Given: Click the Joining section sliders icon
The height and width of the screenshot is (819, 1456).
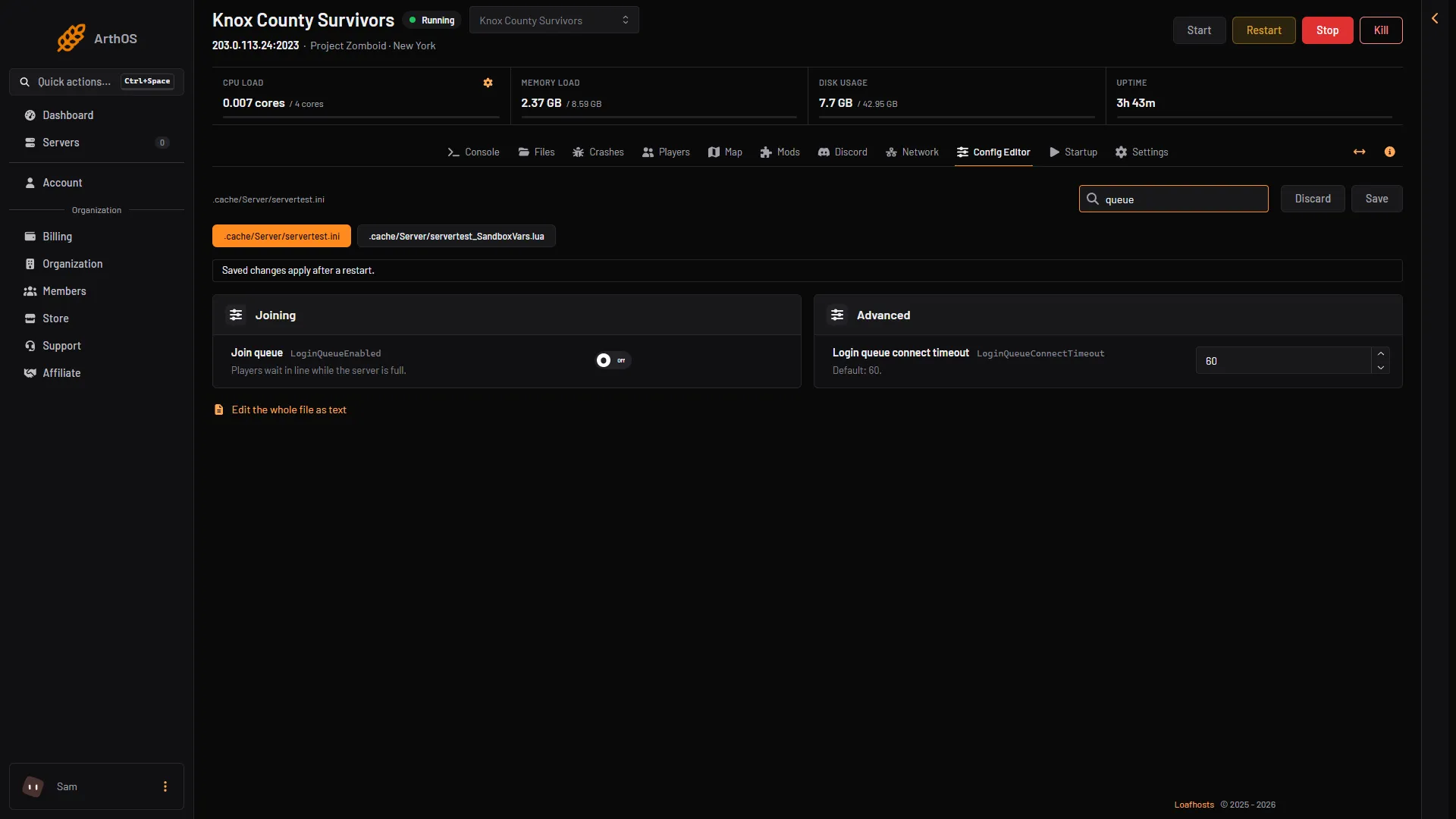Looking at the screenshot, I should tap(237, 315).
